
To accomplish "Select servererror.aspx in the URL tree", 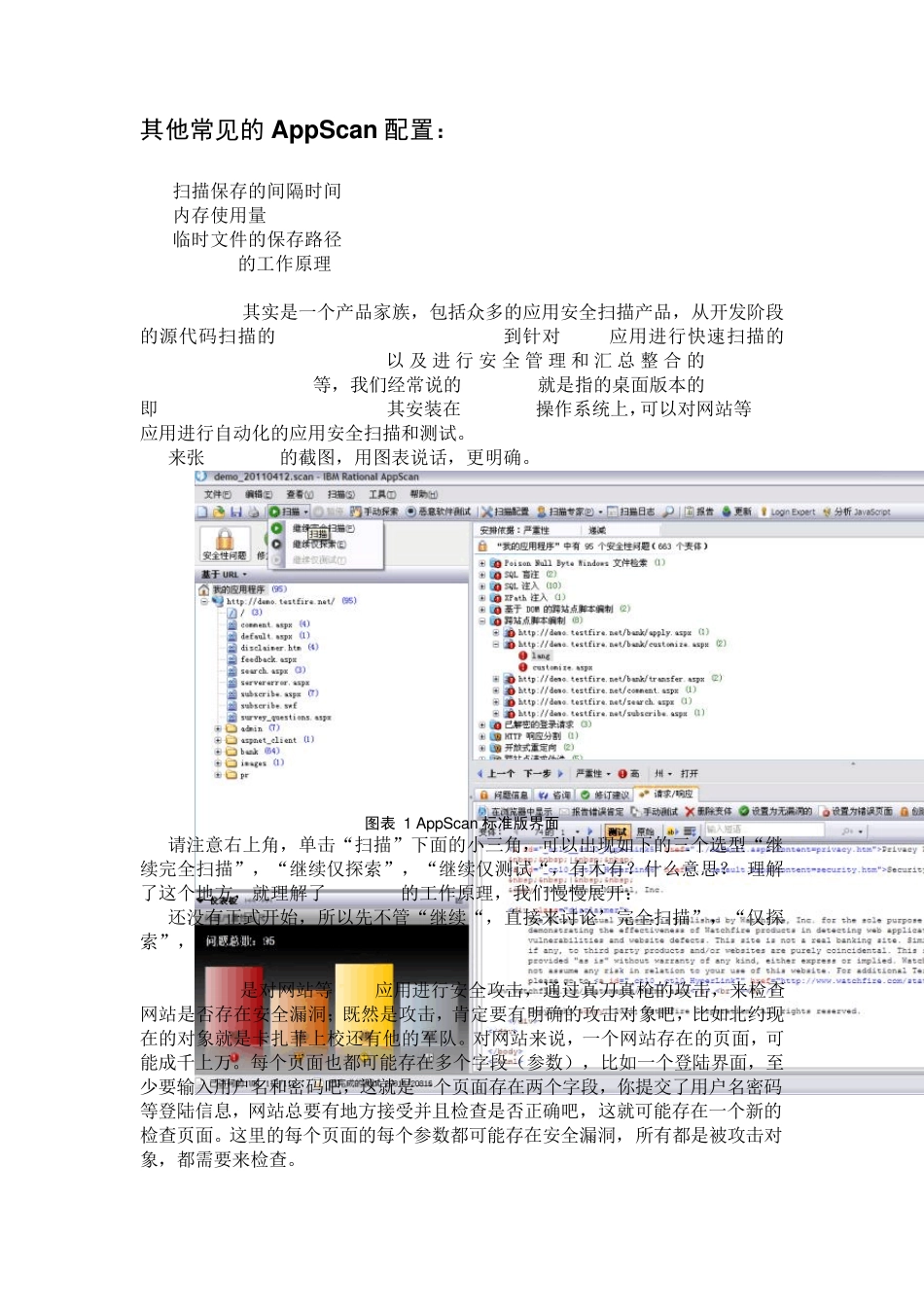I will [267, 683].
